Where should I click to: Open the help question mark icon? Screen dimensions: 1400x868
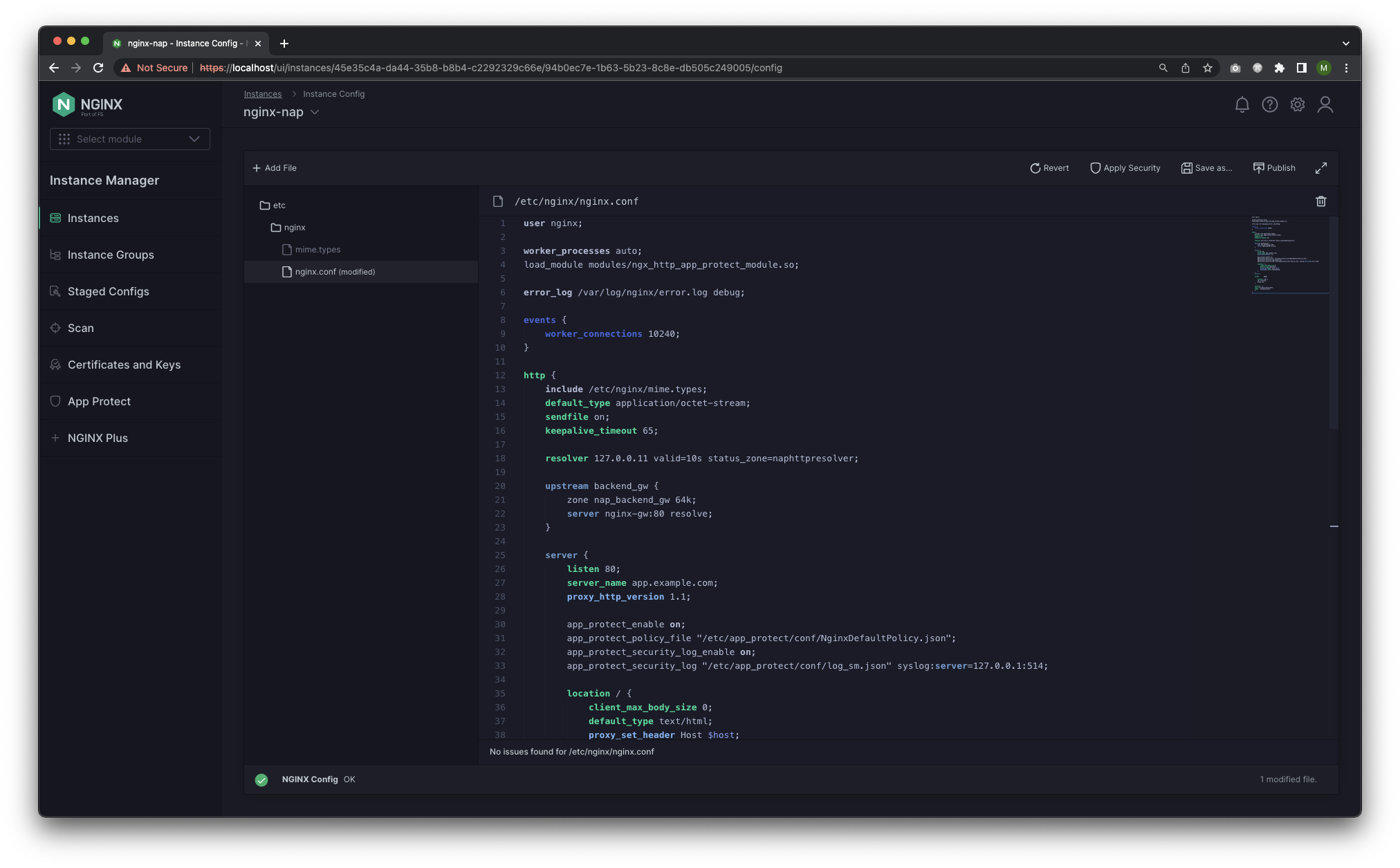pyautogui.click(x=1269, y=104)
